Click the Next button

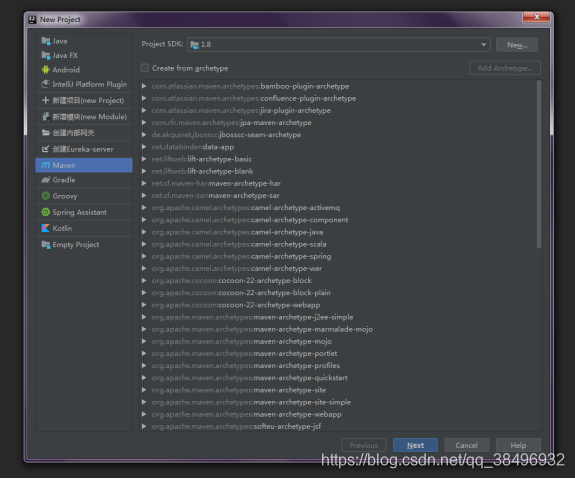(415, 445)
